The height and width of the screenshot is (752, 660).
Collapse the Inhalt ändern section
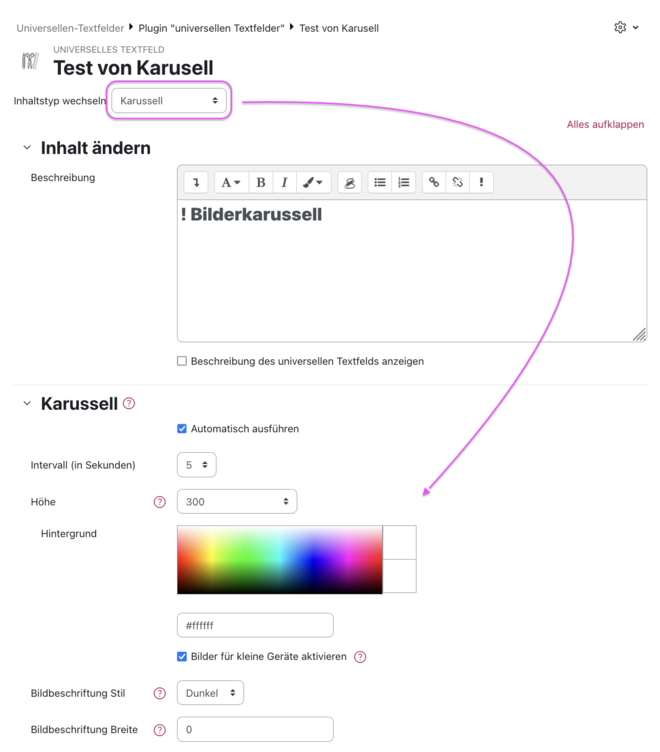point(27,148)
